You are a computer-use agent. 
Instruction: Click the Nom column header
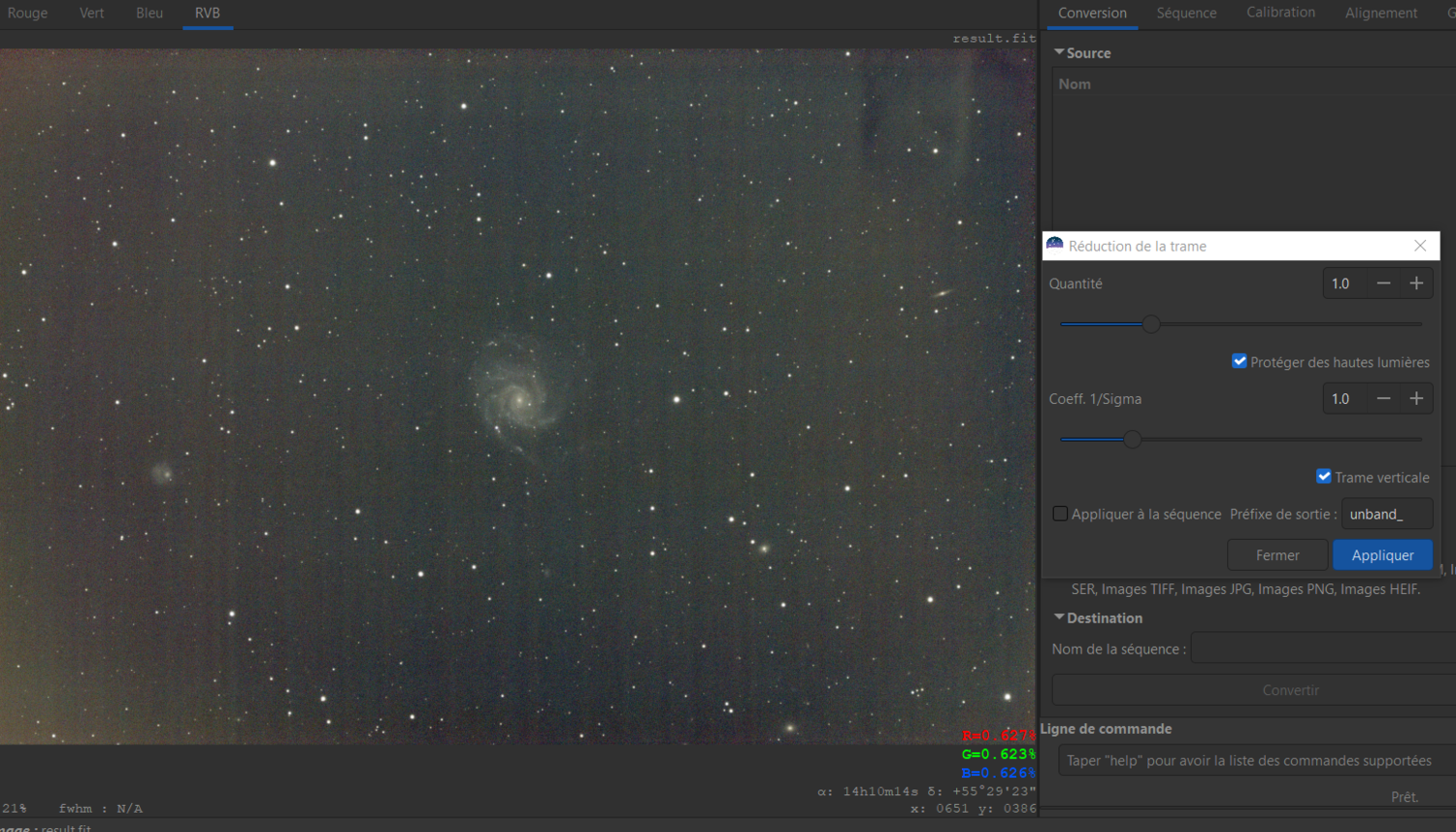pos(1075,84)
